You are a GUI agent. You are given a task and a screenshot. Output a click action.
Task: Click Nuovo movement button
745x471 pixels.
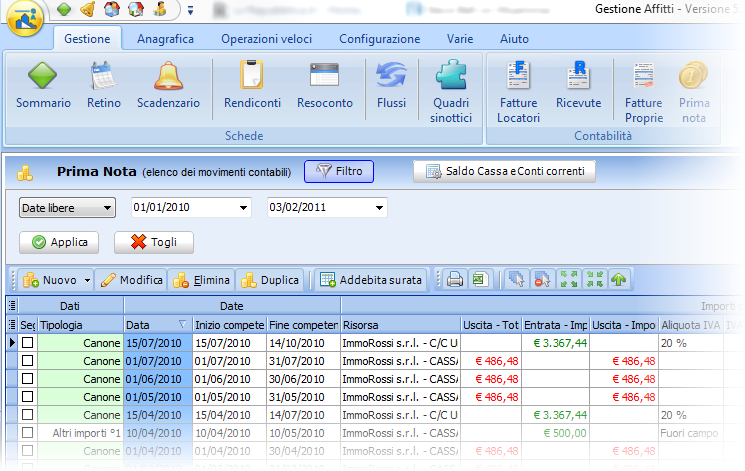(x=51, y=280)
